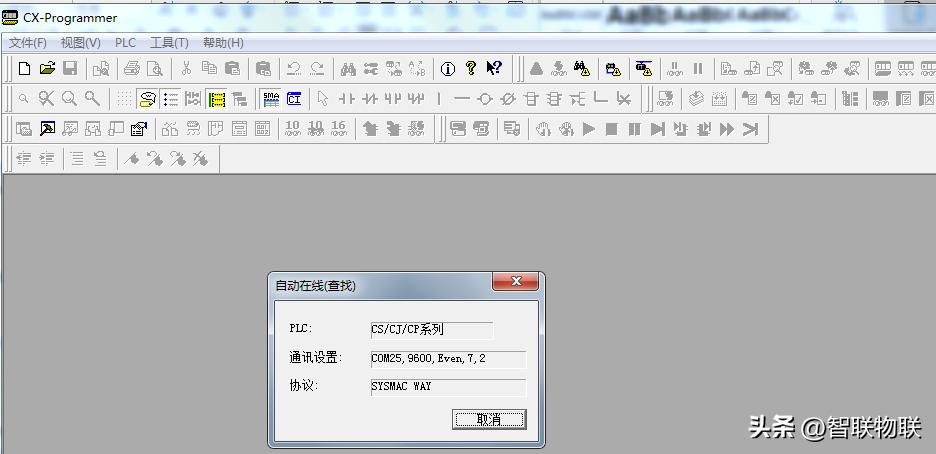
Task: Click the yellow question mark Help icon
Action: [470, 69]
